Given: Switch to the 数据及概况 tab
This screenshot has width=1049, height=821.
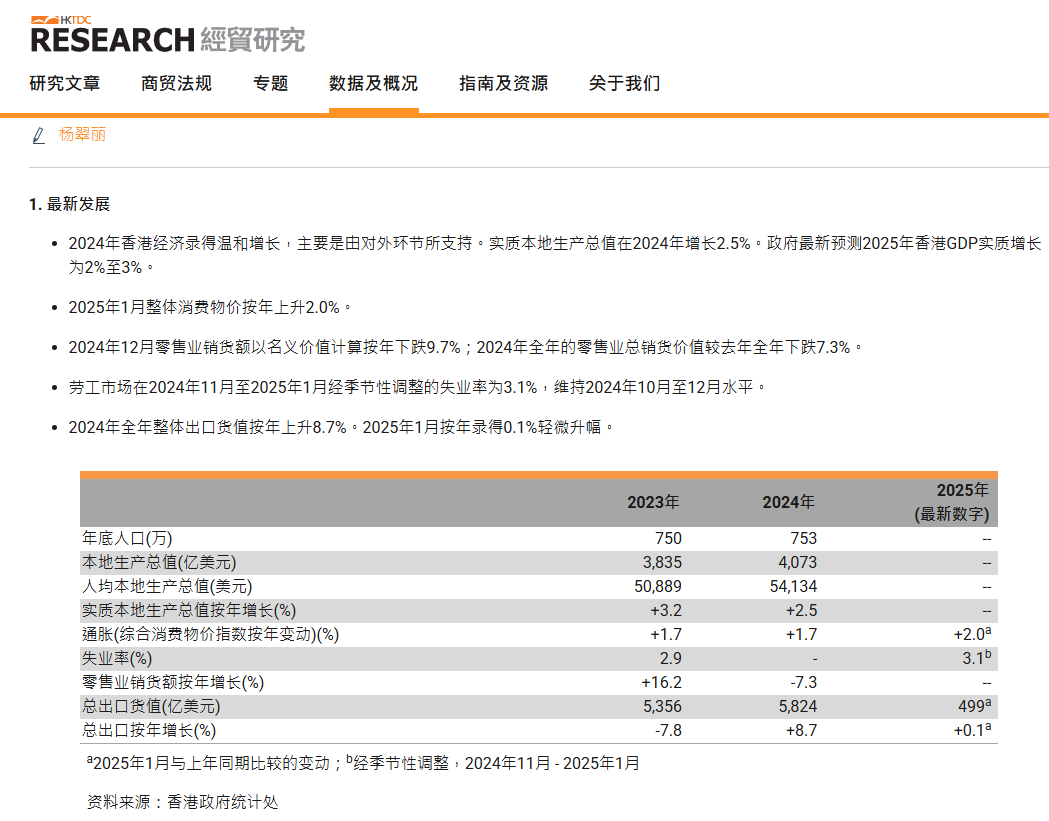Looking at the screenshot, I should 374,83.
